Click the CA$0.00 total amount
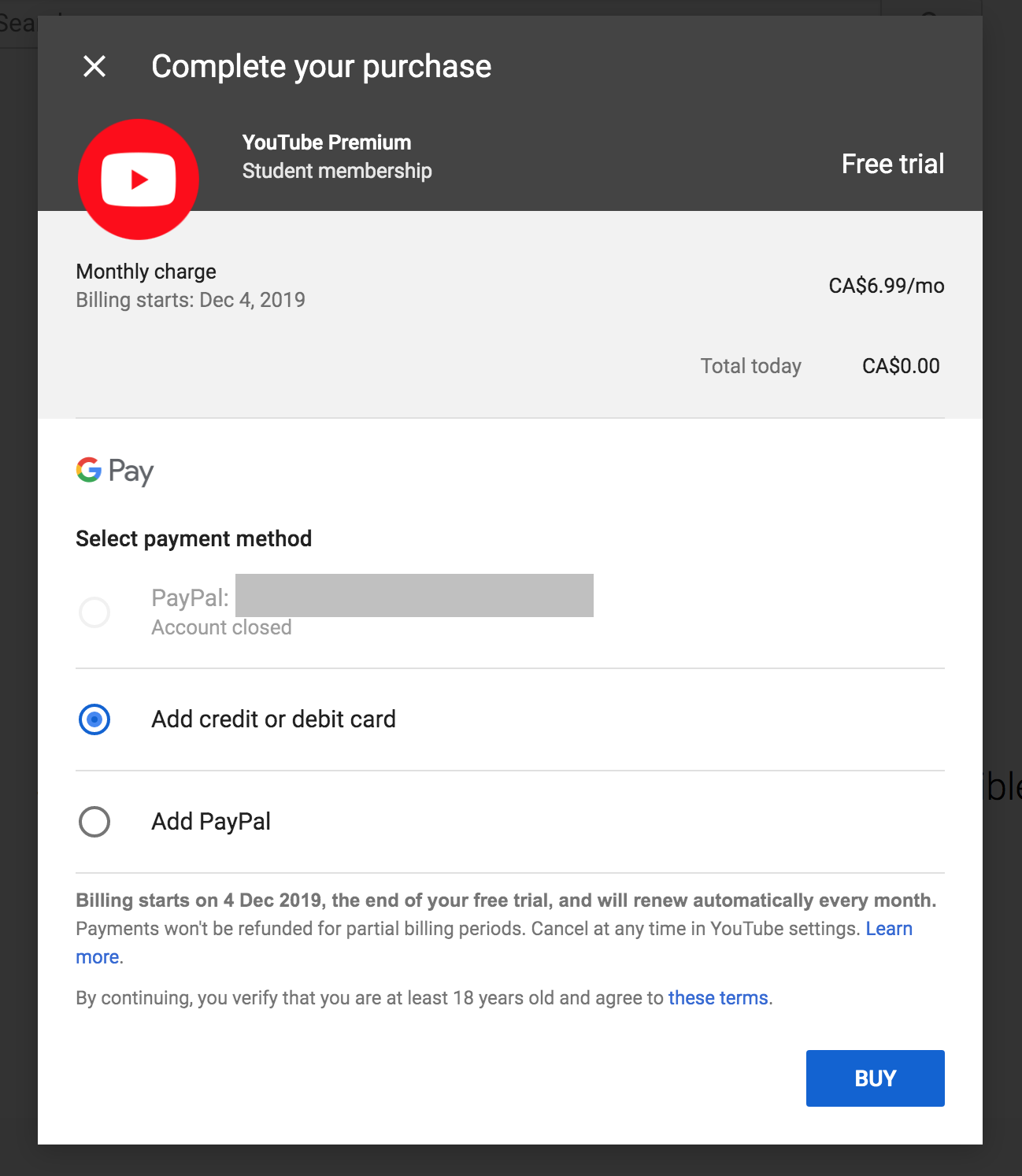Screen dimensions: 1022x1176 pyautogui.click(x=901, y=366)
